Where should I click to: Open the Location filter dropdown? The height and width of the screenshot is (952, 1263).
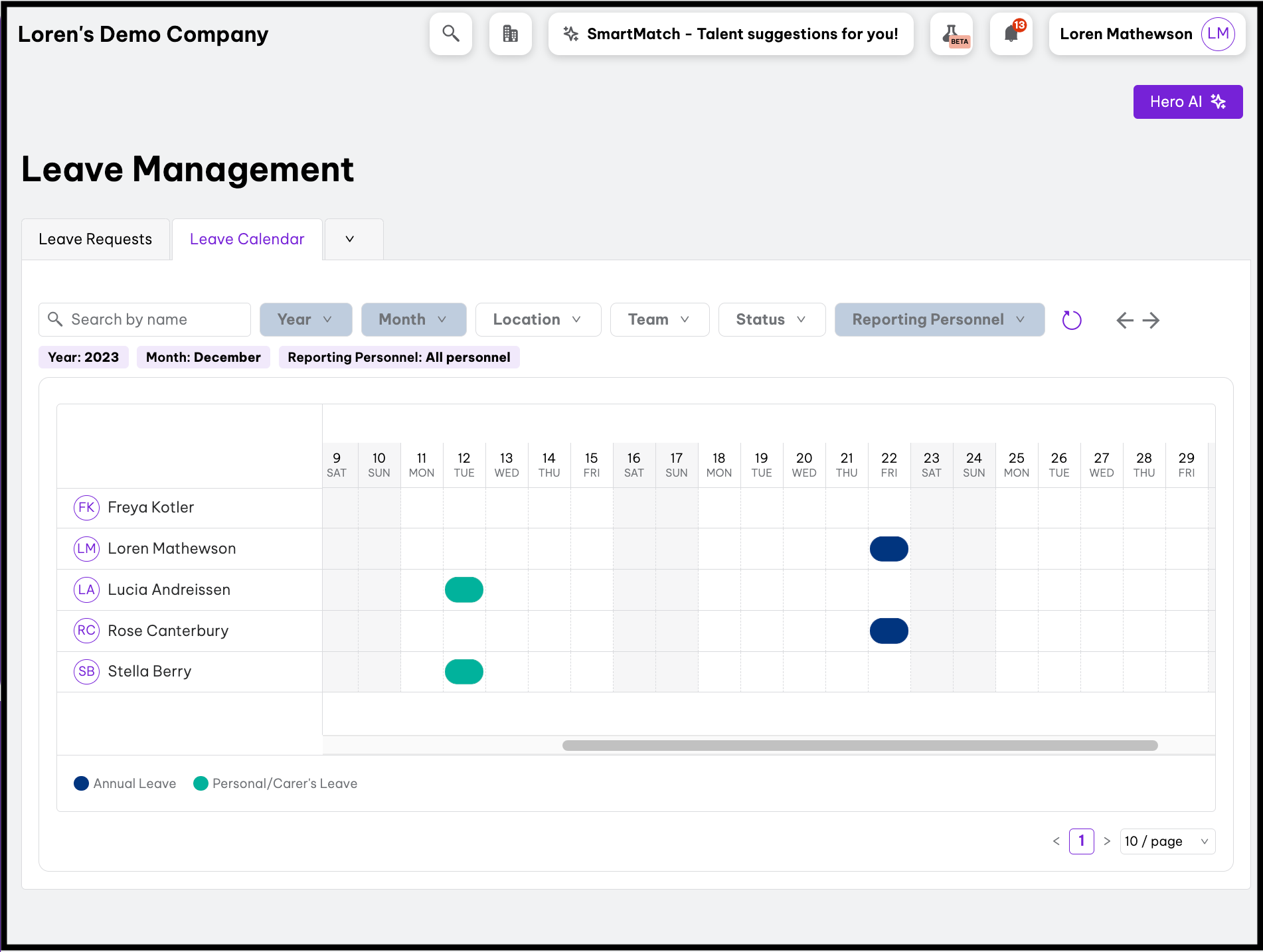coord(538,320)
